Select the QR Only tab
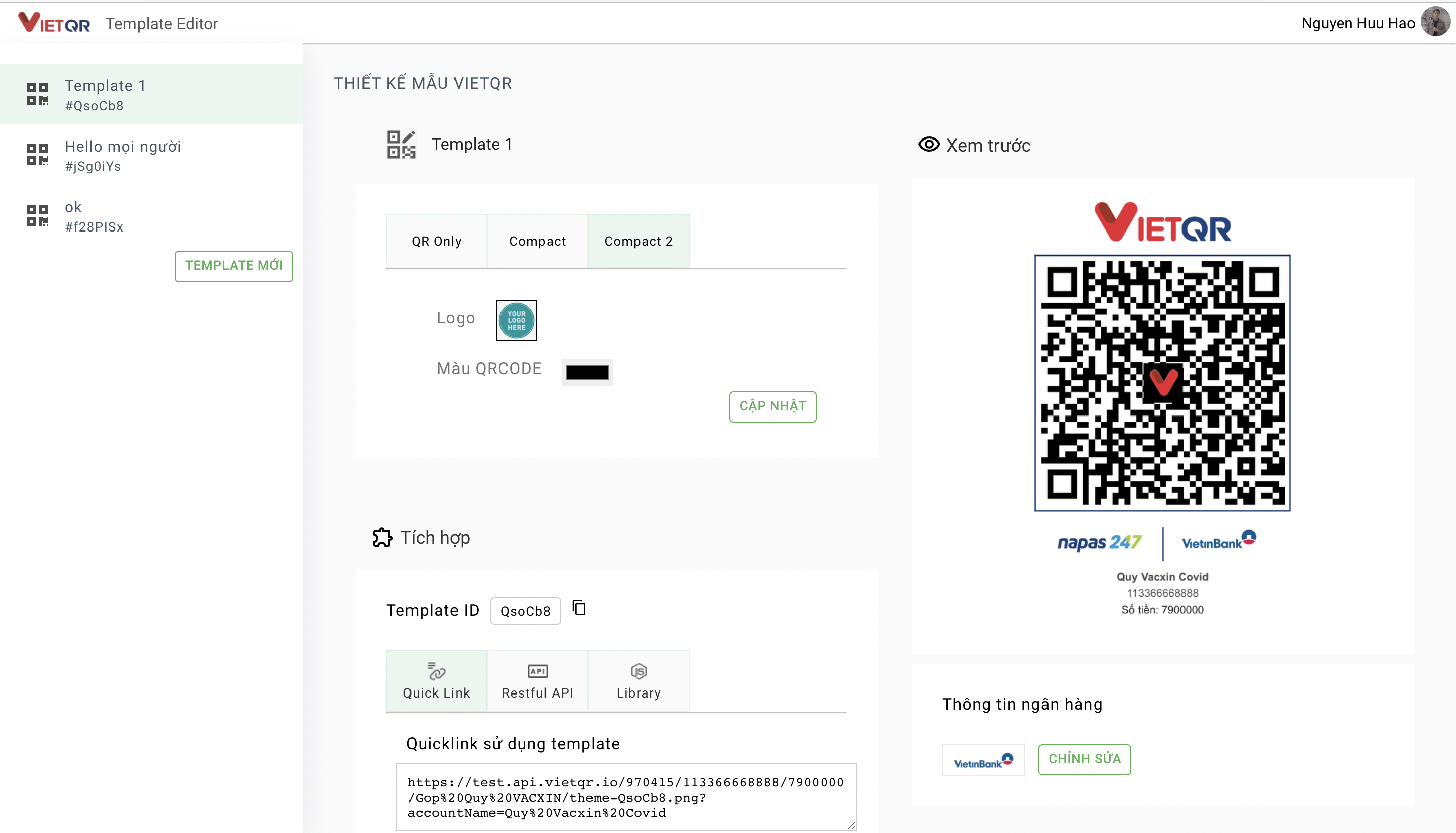The height and width of the screenshot is (833, 1456). (x=436, y=242)
